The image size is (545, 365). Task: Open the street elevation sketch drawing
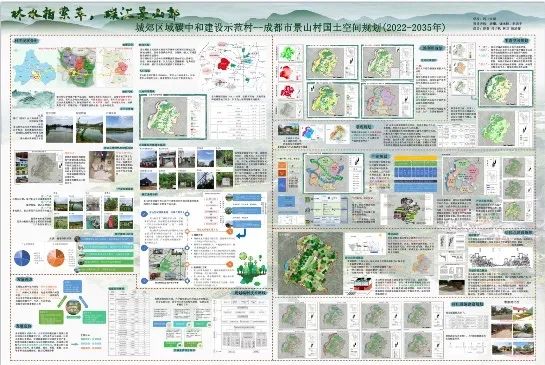(x=501, y=260)
